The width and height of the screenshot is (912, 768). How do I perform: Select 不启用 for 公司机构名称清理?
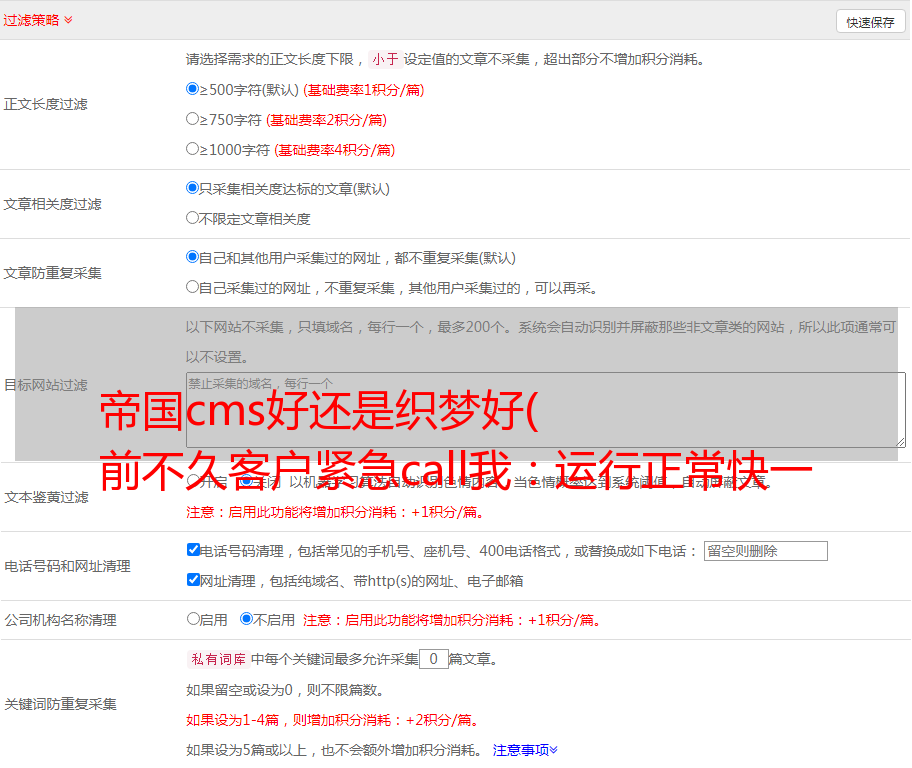(x=247, y=618)
